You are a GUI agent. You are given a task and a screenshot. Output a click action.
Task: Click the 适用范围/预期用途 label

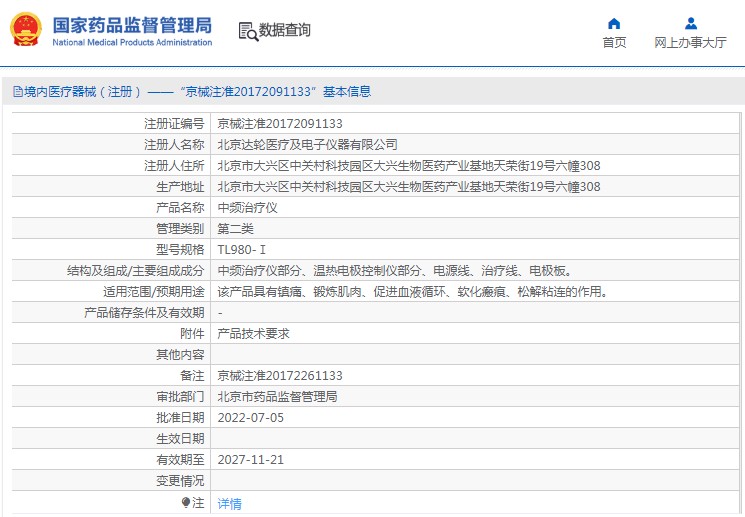[x=153, y=292]
